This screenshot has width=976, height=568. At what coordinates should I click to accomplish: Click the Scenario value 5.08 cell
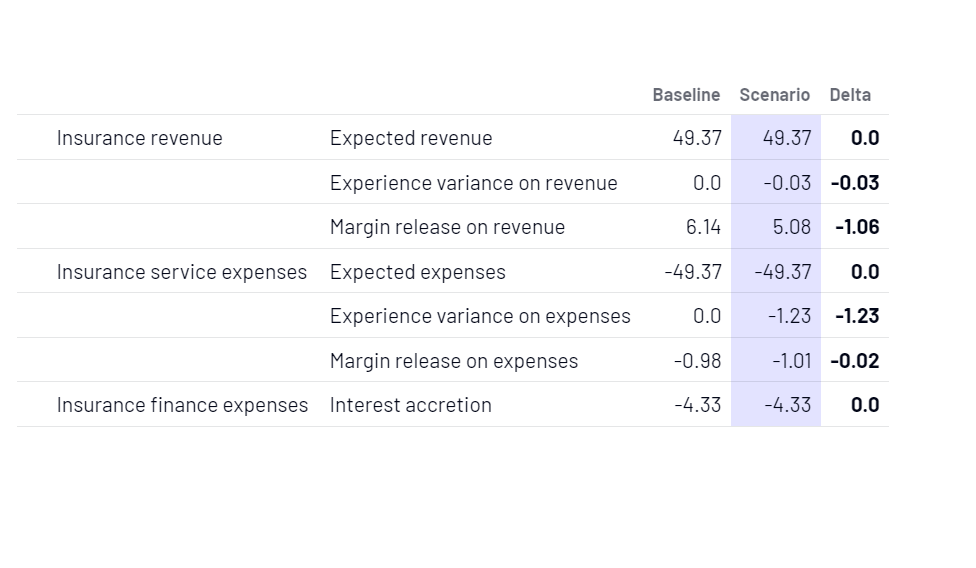[x=791, y=227]
